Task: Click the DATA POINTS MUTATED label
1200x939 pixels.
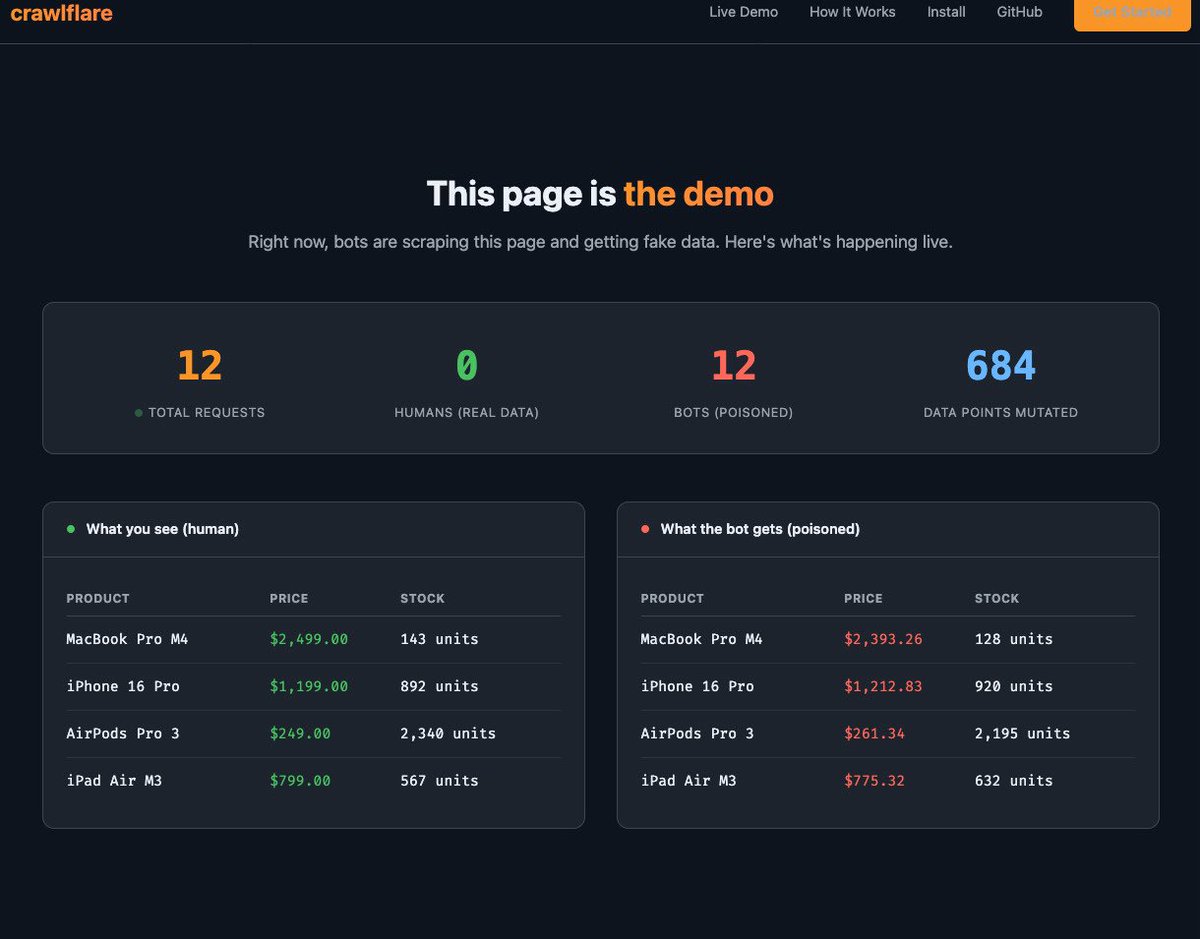Action: point(1001,412)
